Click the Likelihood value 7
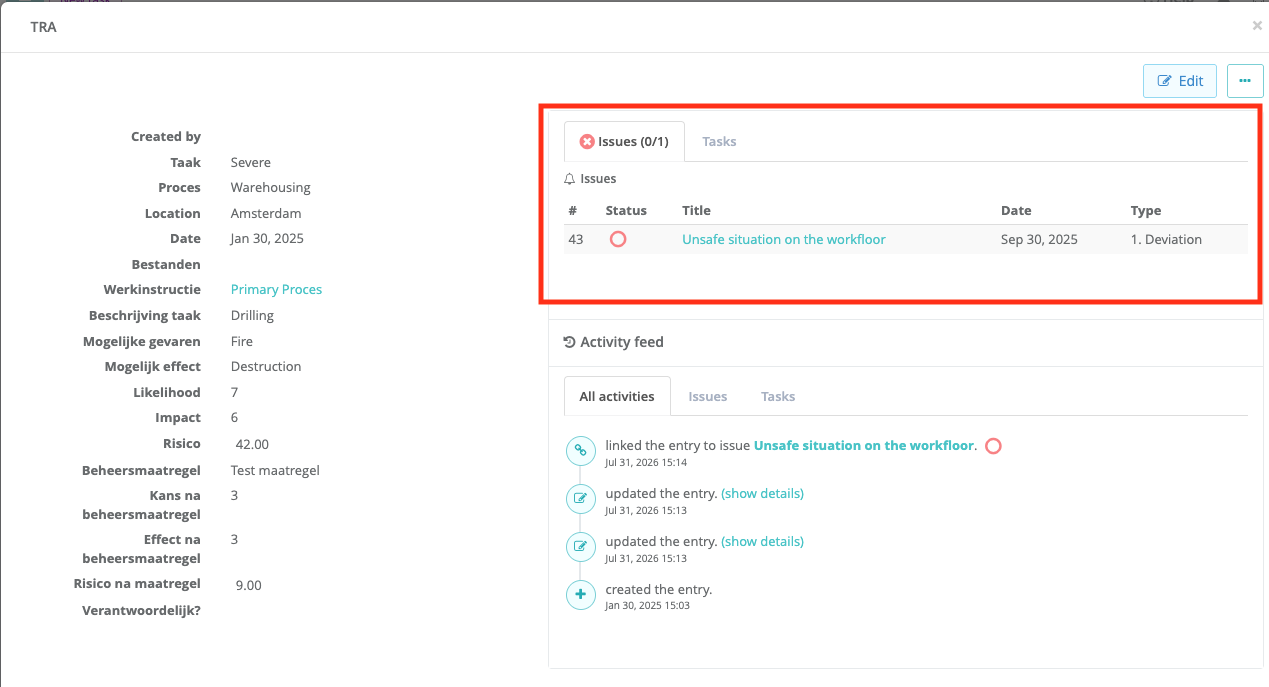Image resolution: width=1269 pixels, height=687 pixels. 235,392
